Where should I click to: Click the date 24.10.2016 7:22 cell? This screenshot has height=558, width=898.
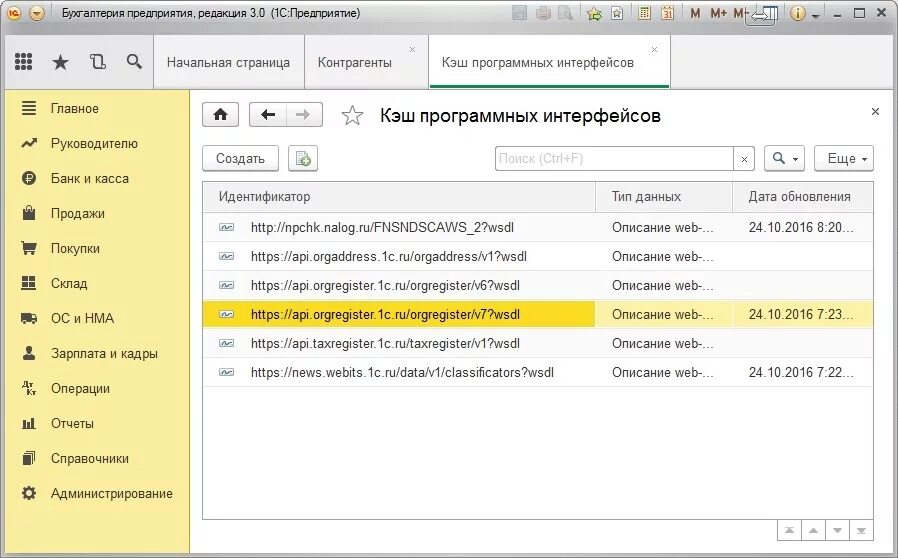(x=801, y=372)
